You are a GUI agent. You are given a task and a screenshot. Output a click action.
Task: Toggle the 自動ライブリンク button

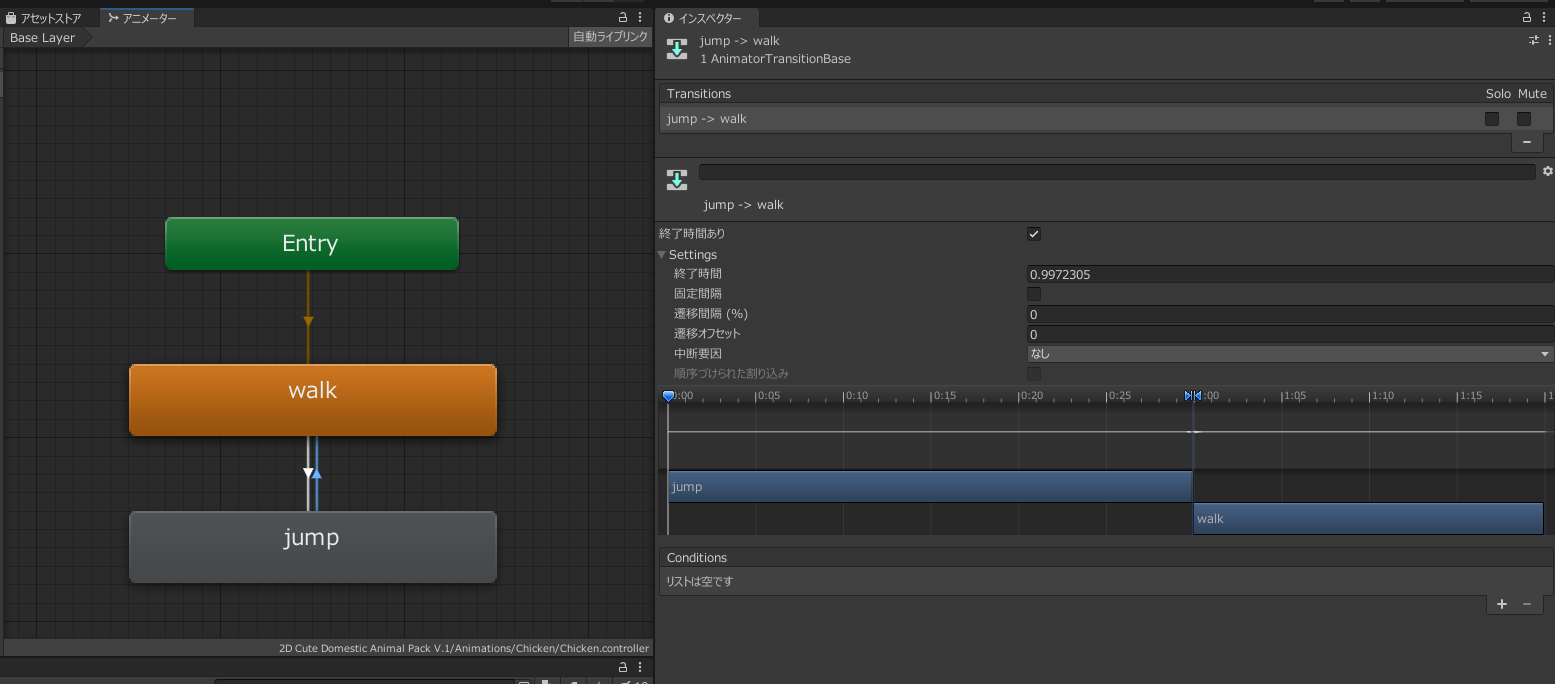(609, 37)
